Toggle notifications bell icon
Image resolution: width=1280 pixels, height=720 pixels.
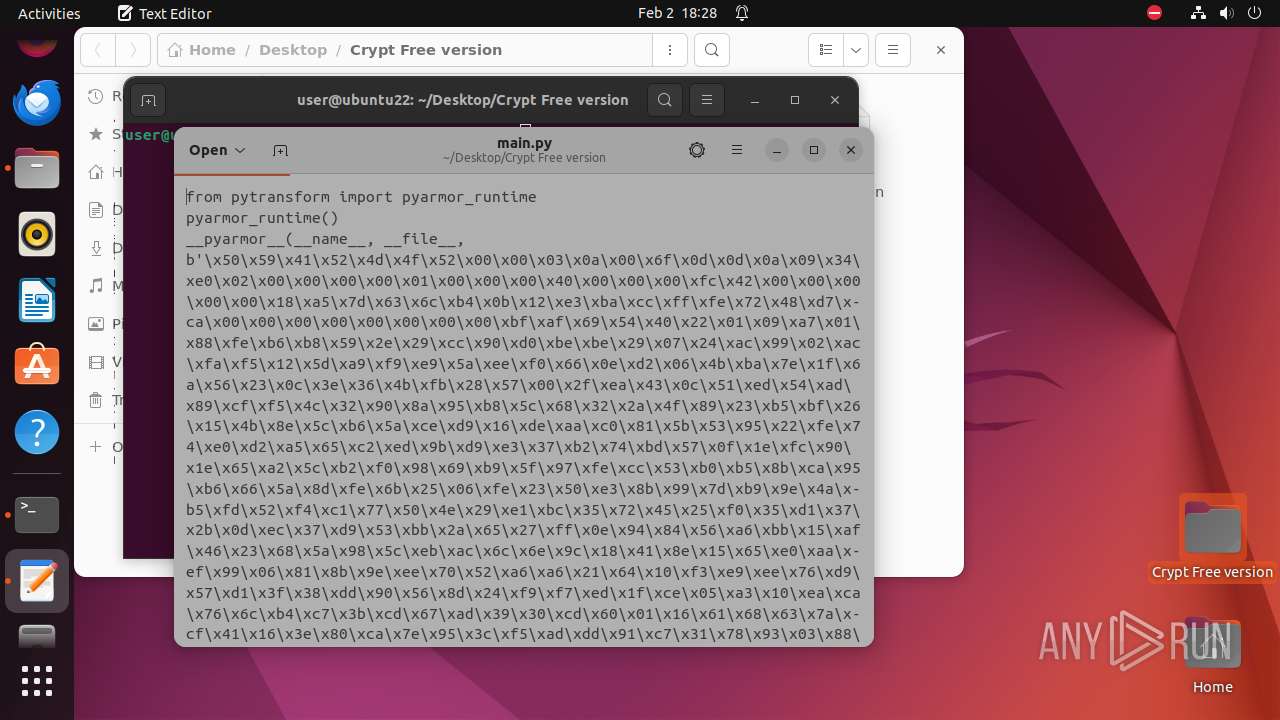742,13
